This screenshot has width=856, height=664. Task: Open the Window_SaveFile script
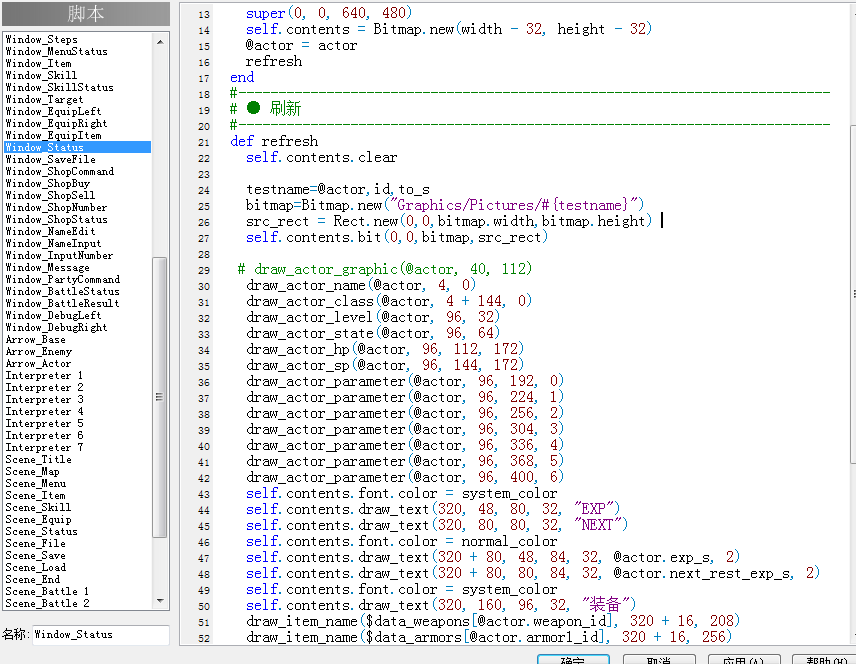50,159
